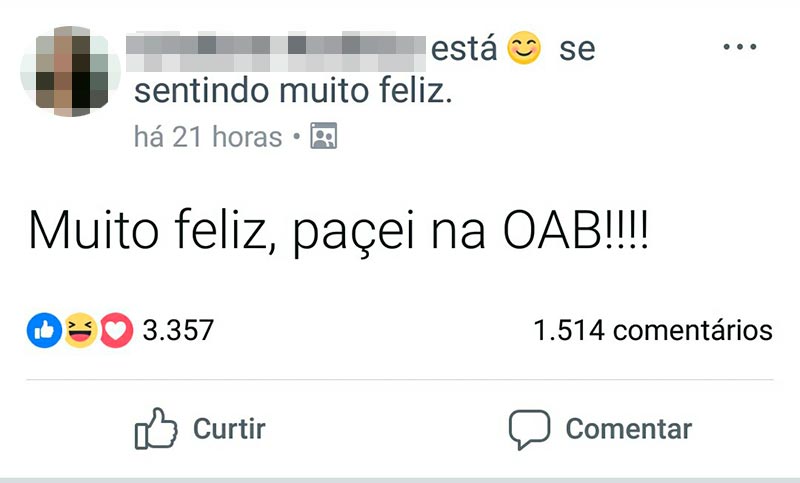
Task: Open the three-dot post options menu
Action: click(x=739, y=46)
